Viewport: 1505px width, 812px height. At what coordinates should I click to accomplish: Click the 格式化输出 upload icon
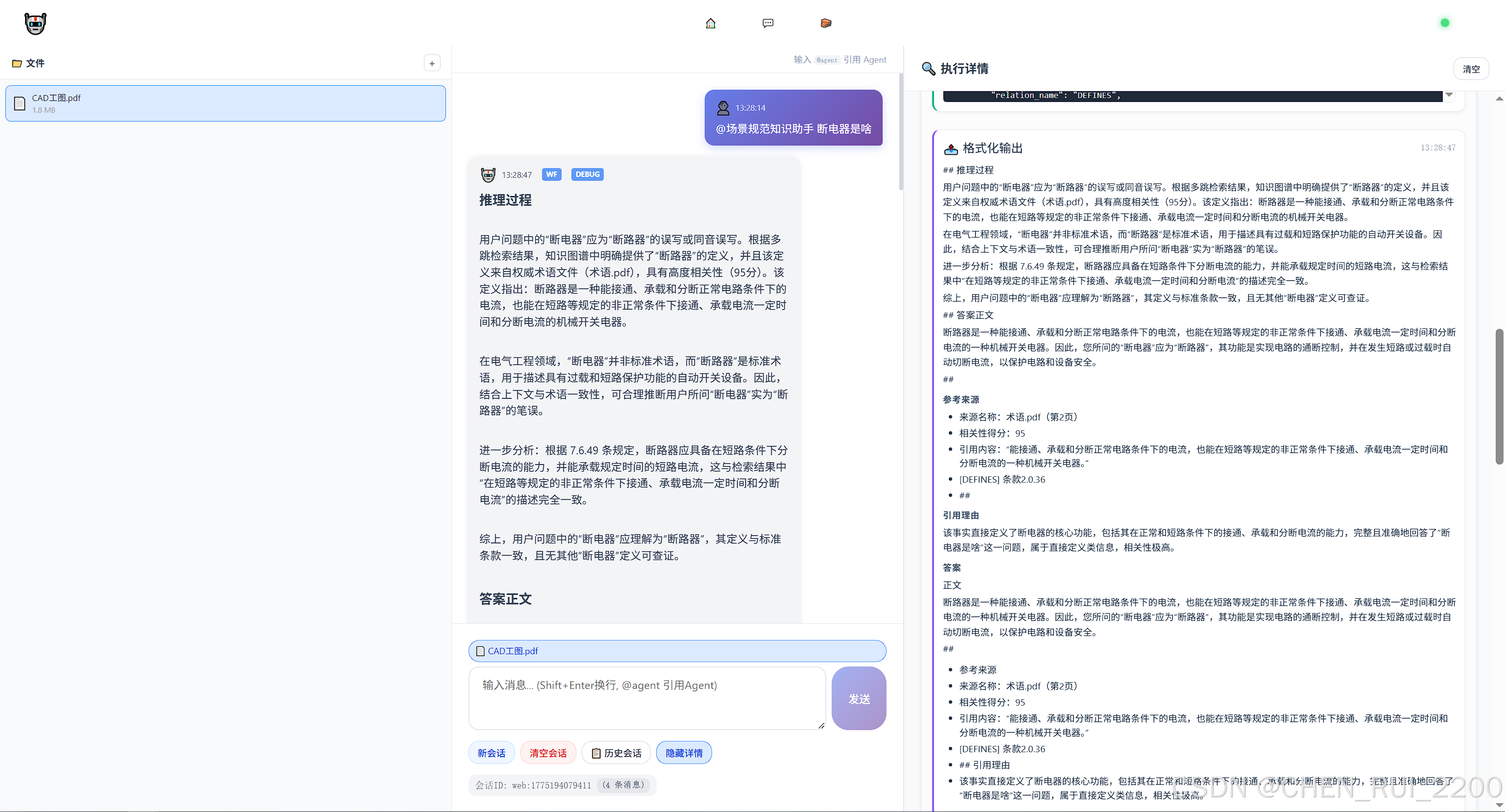pos(951,148)
